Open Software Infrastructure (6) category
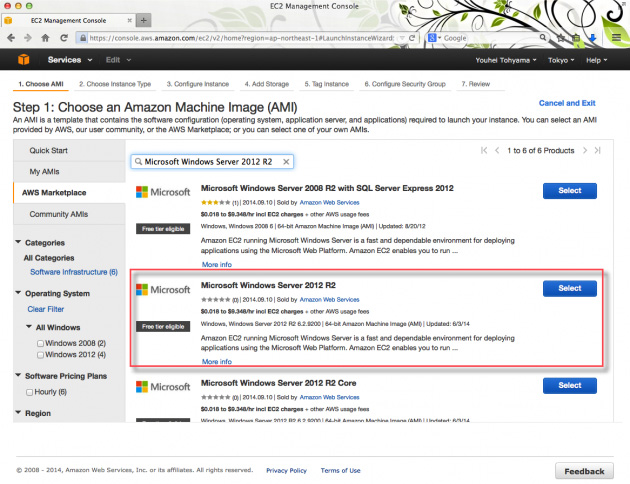The width and height of the screenshot is (630, 484). (74, 272)
